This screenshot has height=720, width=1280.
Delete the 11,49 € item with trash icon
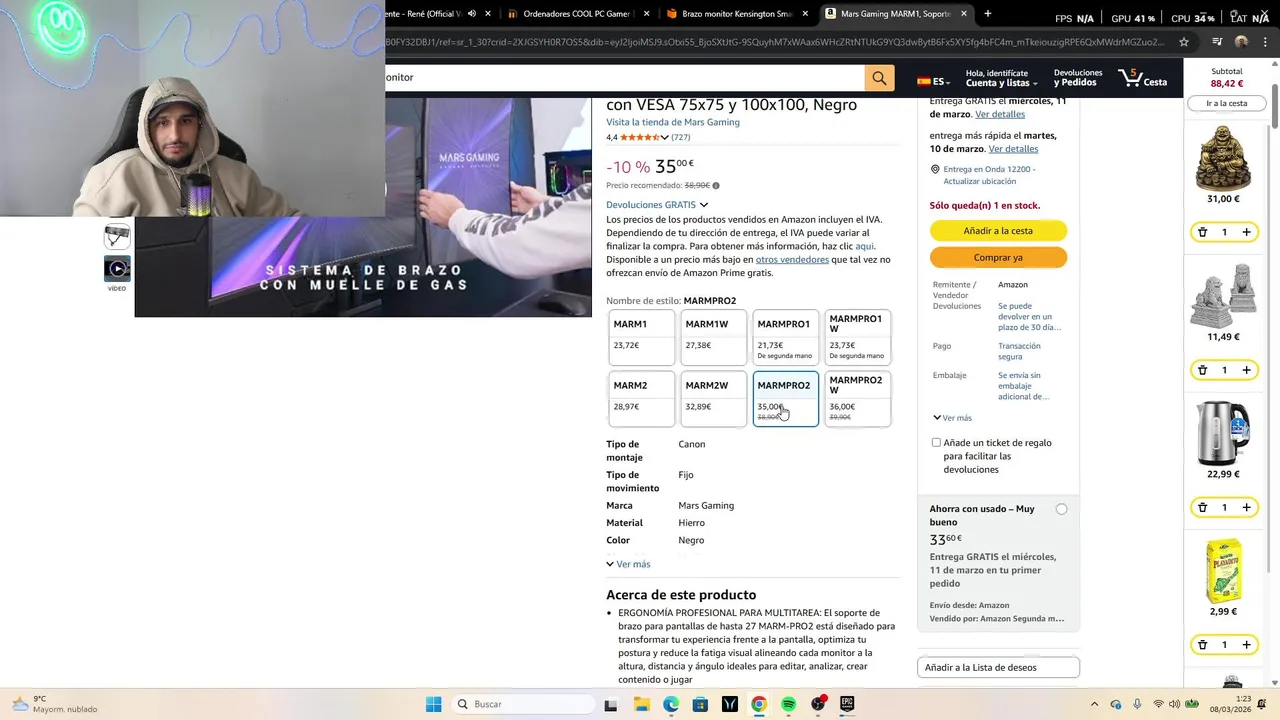point(1202,370)
